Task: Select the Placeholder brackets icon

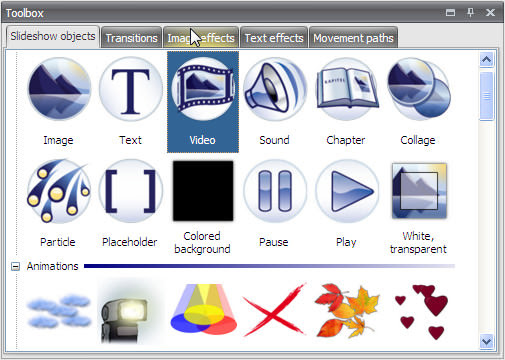Action: (x=131, y=191)
